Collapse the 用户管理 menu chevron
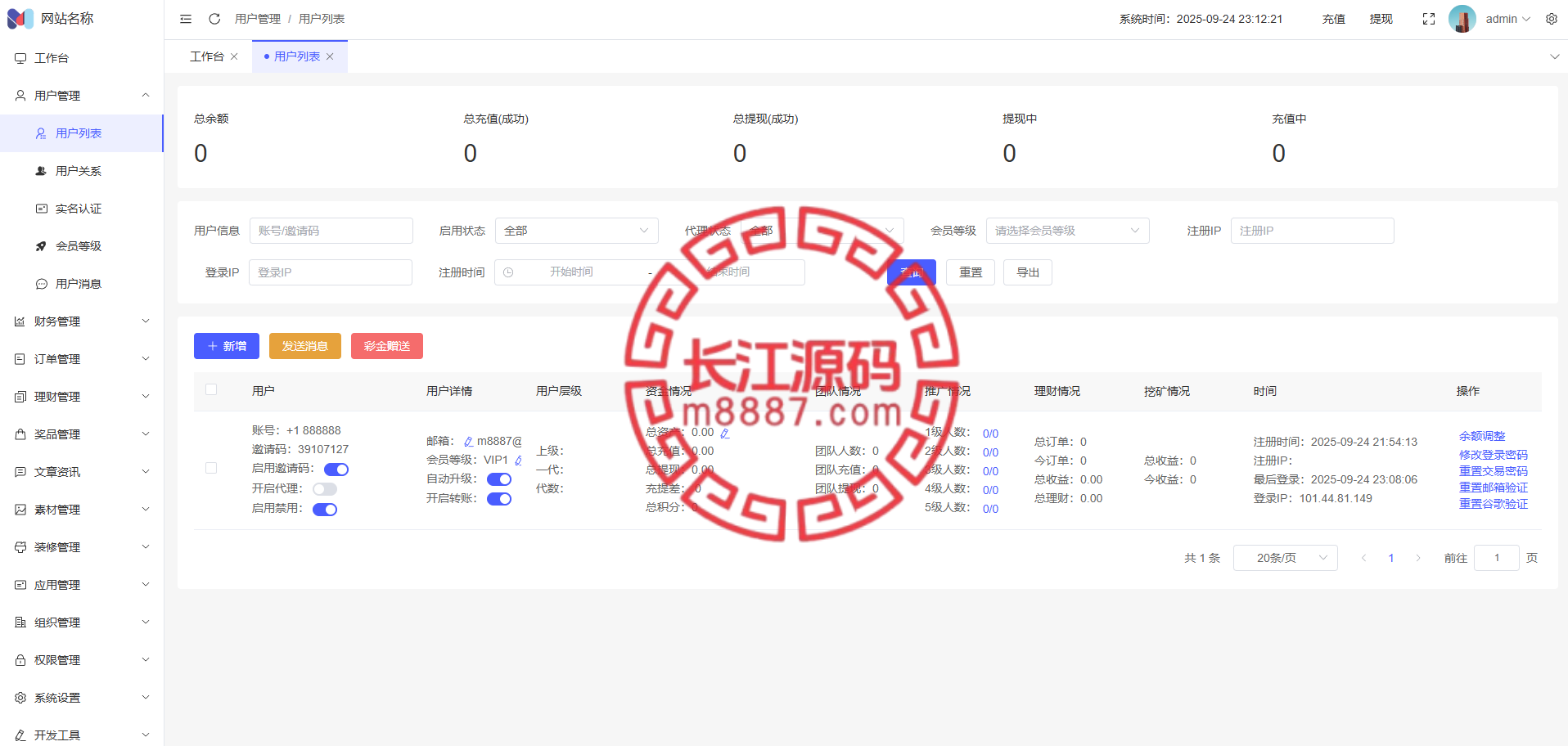 146,96
